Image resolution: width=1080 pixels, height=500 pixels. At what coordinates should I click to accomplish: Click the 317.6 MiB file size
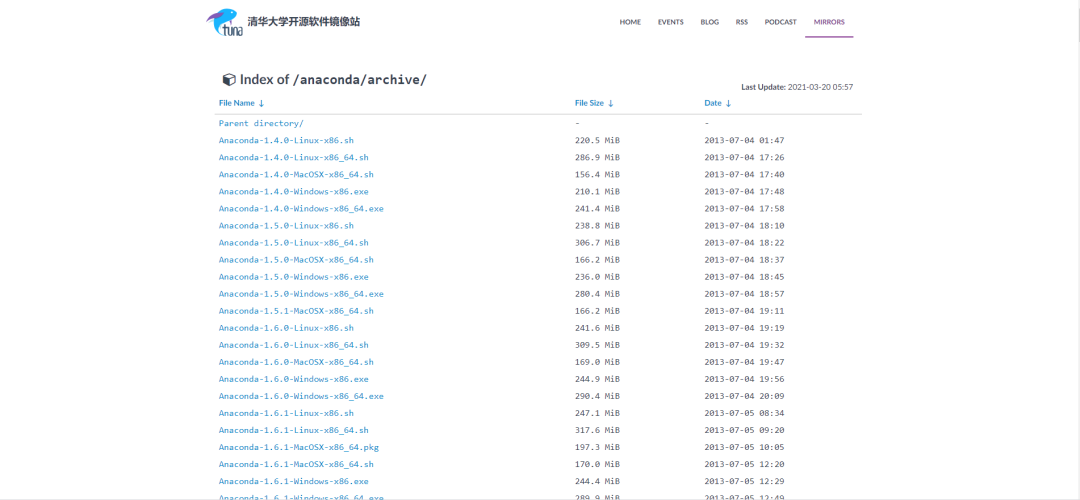pyautogui.click(x=597, y=430)
